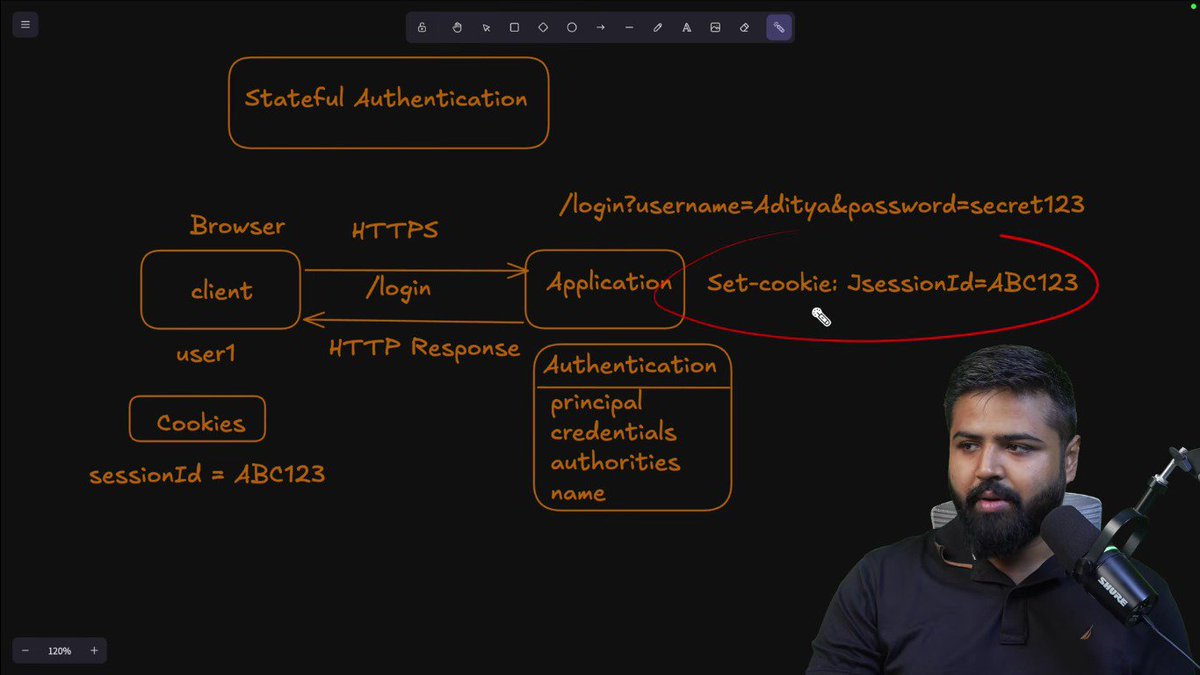Click the 'HTTPS' label
This screenshot has width=1200, height=675.
click(395, 230)
